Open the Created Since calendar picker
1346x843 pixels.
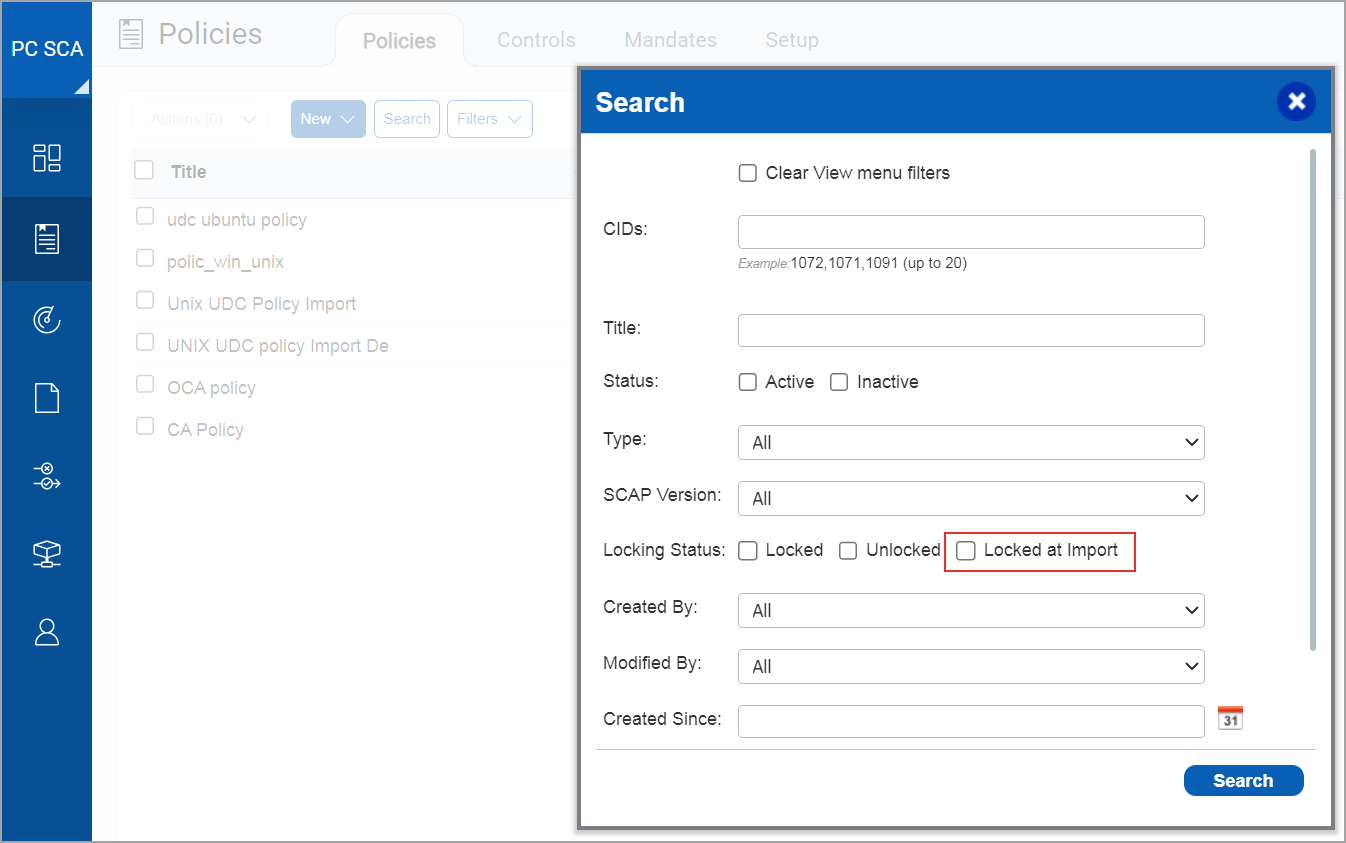coord(1230,718)
